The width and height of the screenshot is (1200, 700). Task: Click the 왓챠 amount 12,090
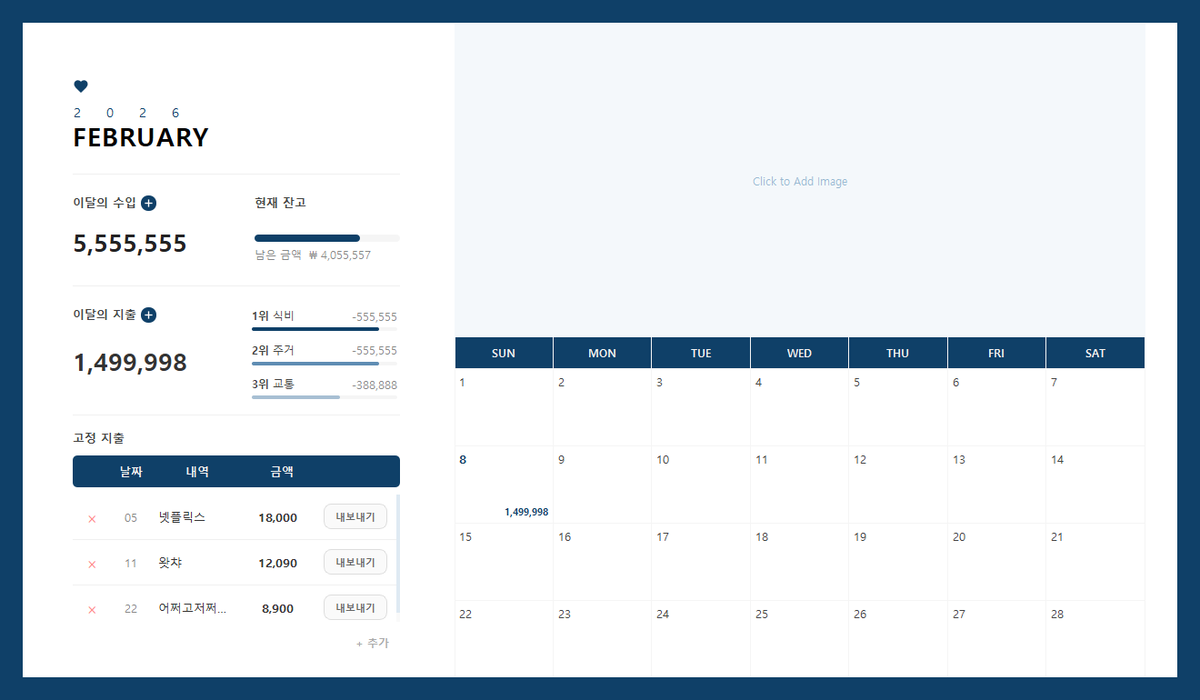pos(277,563)
